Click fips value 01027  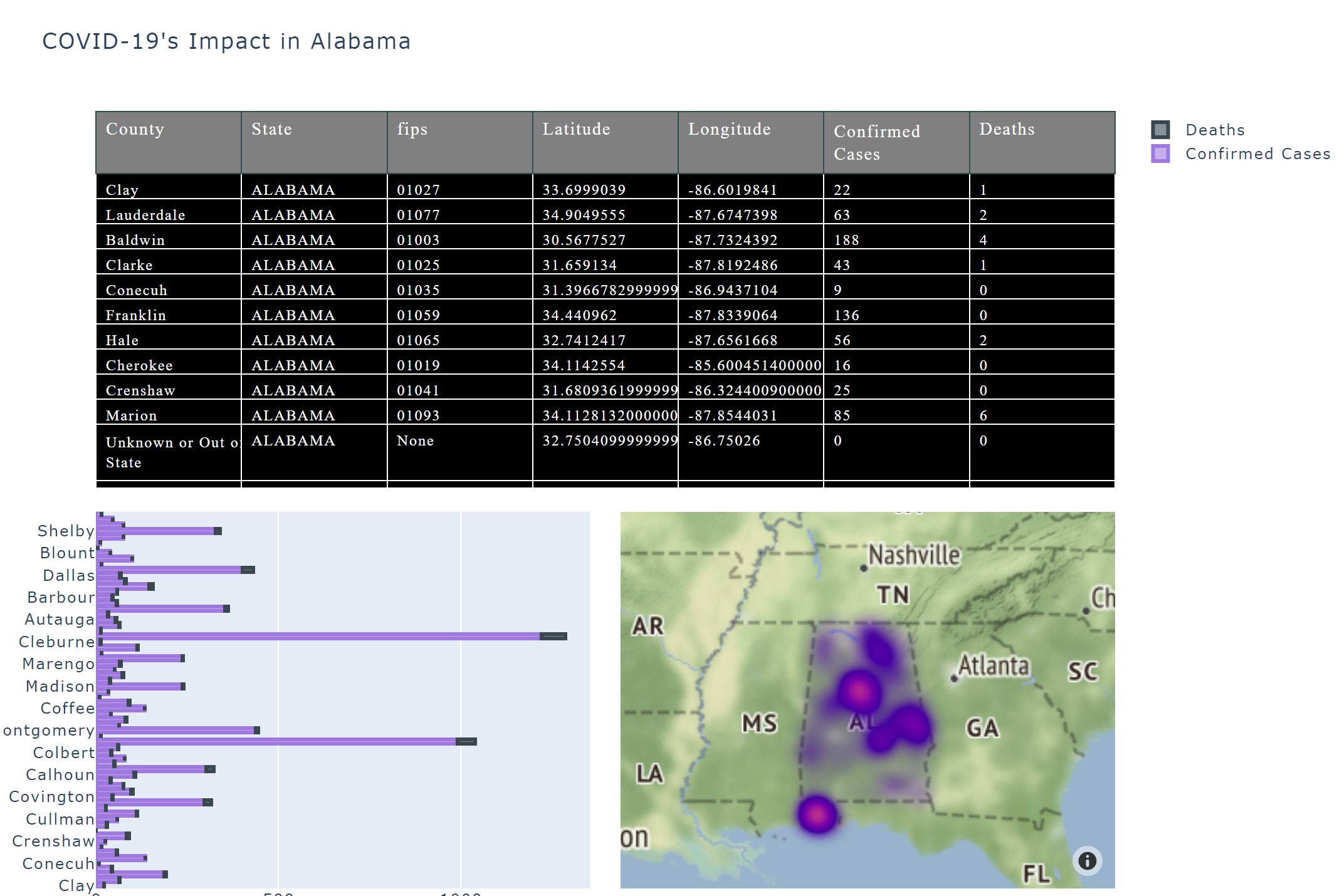pos(418,190)
